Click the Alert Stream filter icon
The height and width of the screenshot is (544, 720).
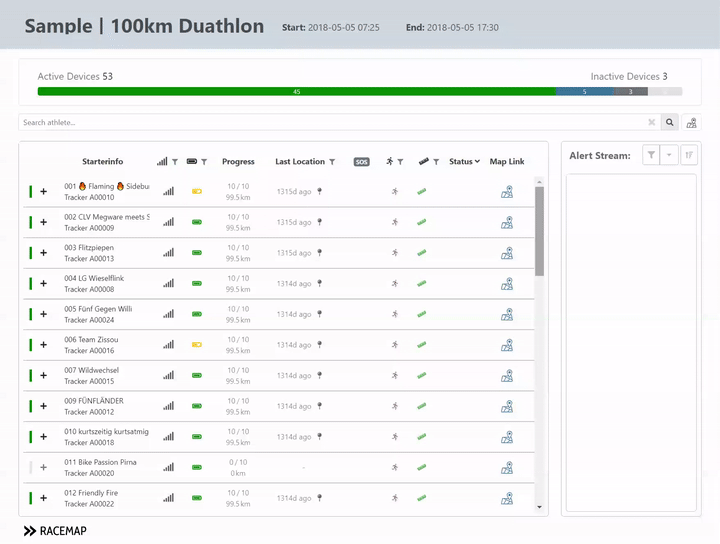[651, 155]
